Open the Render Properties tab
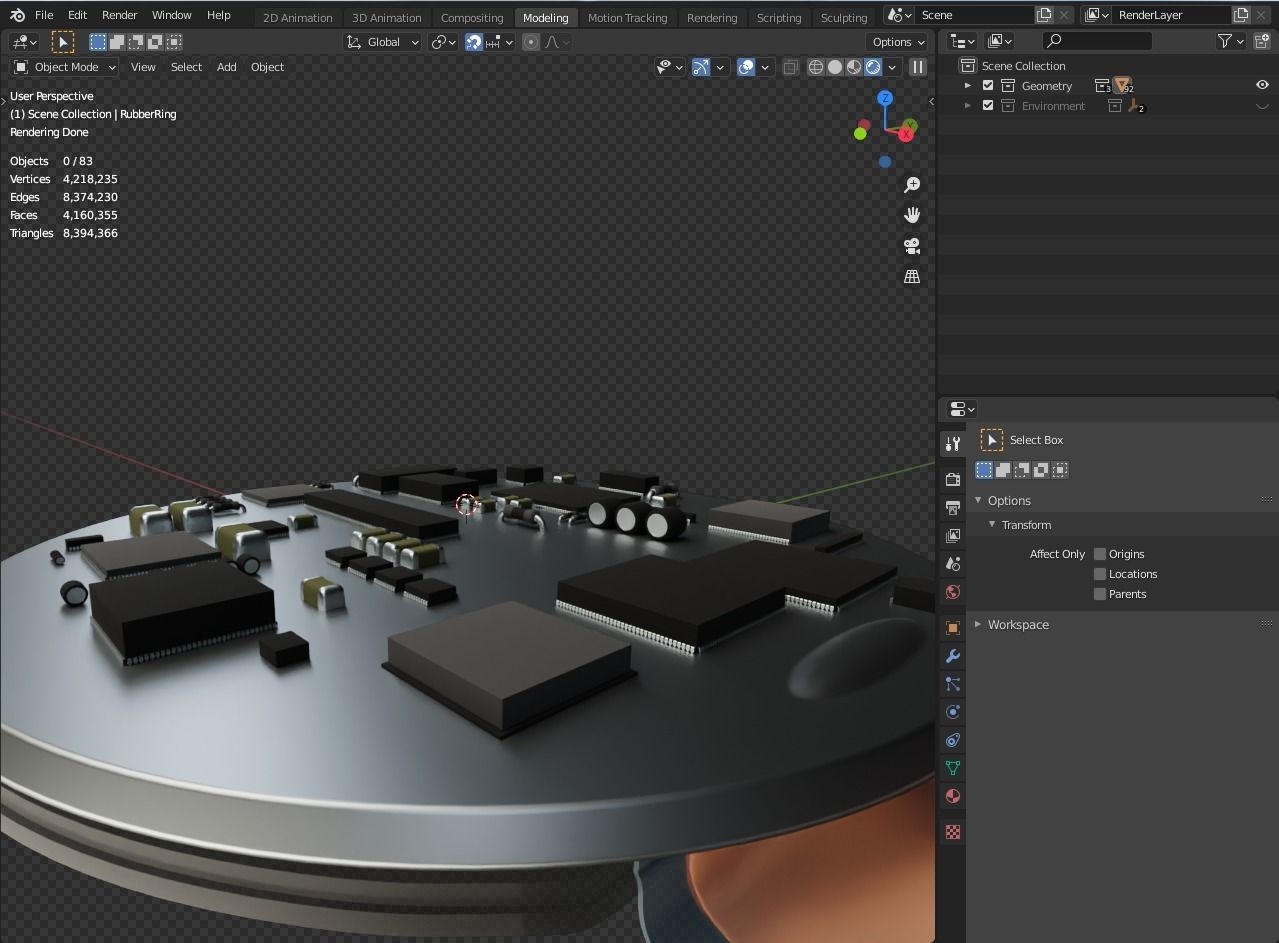 pyautogui.click(x=952, y=479)
